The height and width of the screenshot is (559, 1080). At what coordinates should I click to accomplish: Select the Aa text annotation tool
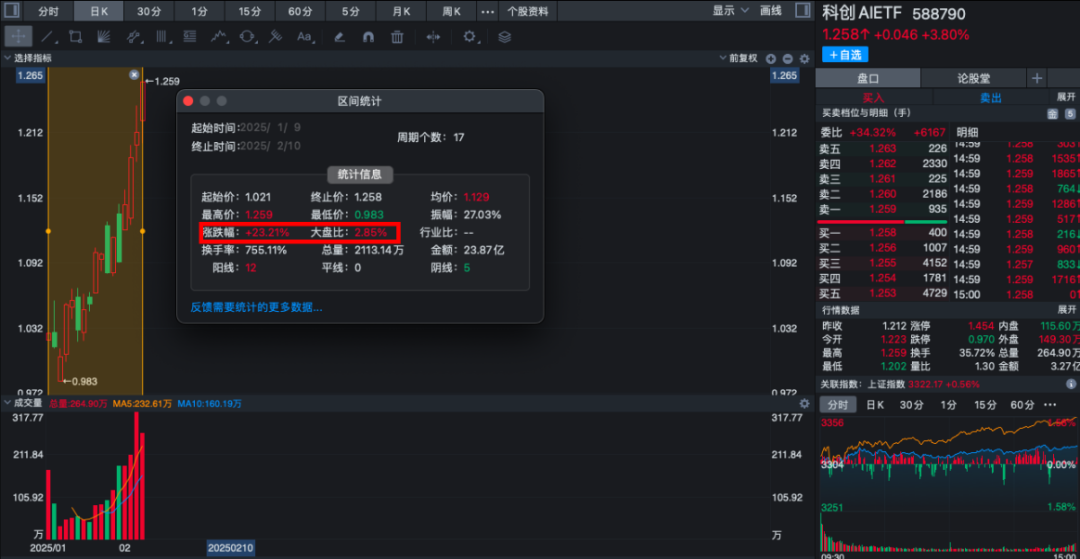[305, 37]
